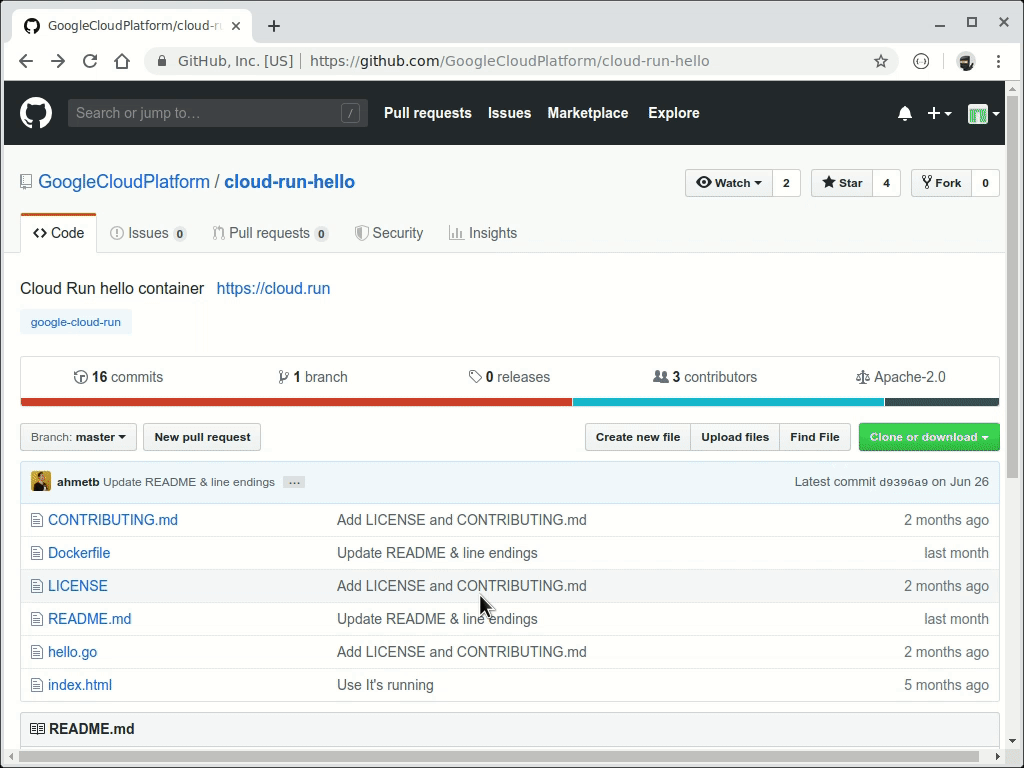Image resolution: width=1024 pixels, height=768 pixels.
Task: Open latest commit d9396a9
Action: click(903, 482)
